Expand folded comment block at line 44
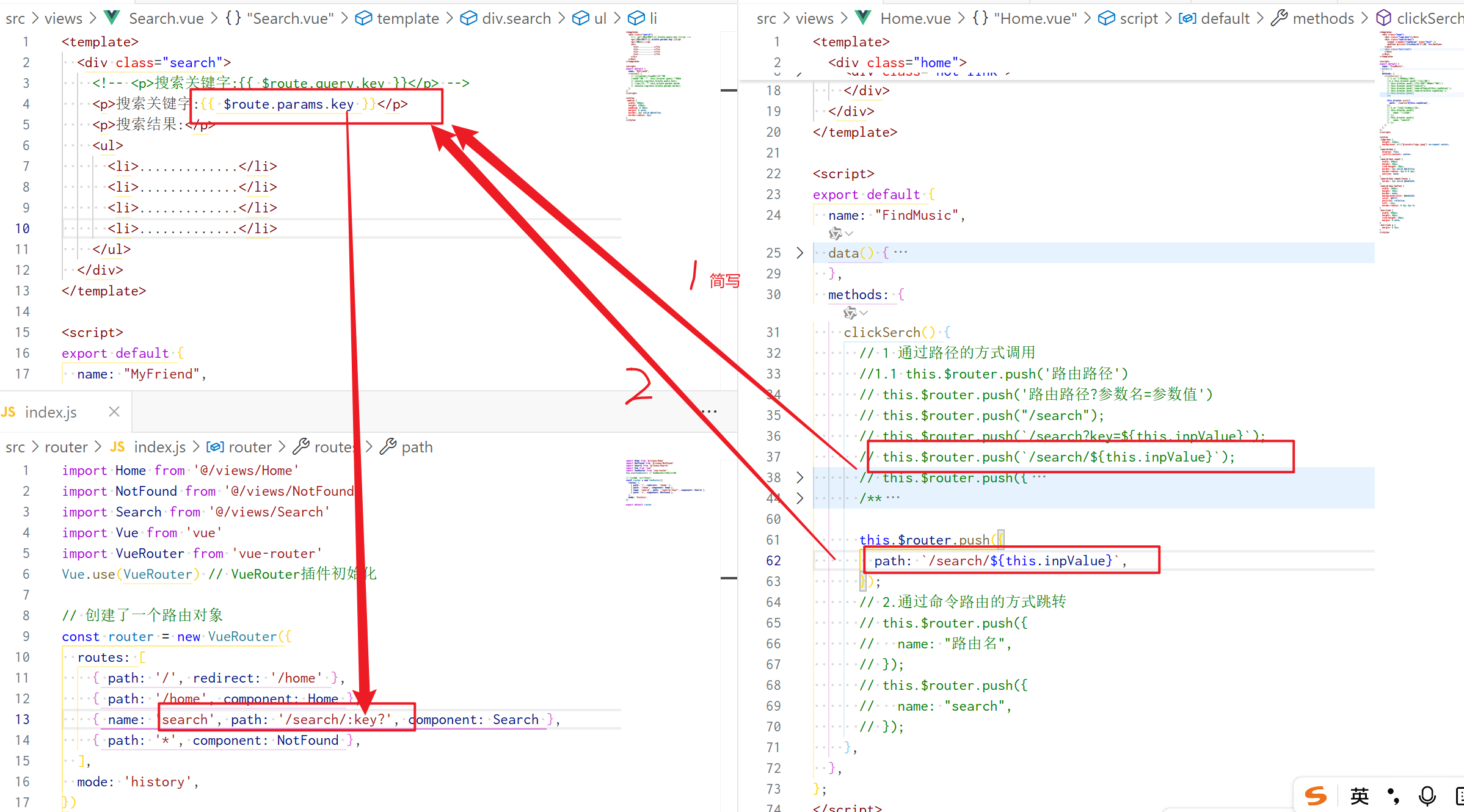Viewport: 1464px width, 812px height. [x=800, y=498]
